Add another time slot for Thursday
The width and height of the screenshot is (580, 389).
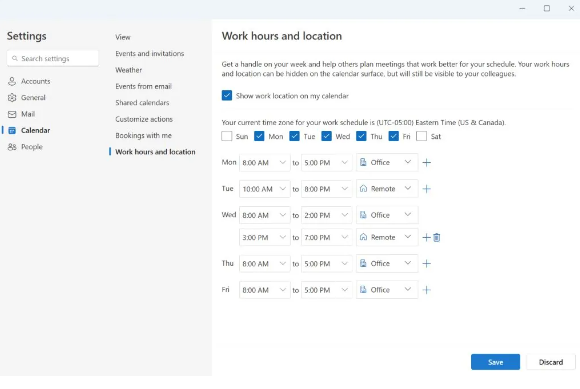coord(426,264)
